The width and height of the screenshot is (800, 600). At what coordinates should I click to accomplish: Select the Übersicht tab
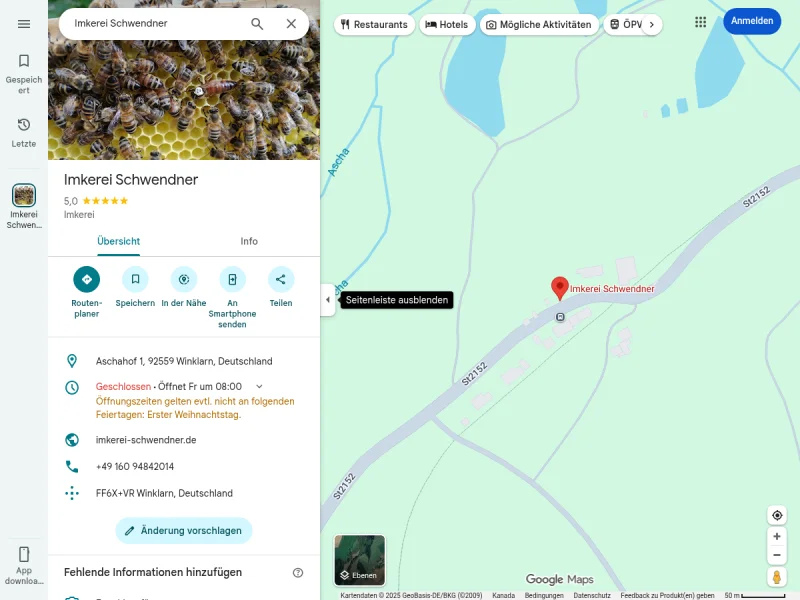(118, 241)
